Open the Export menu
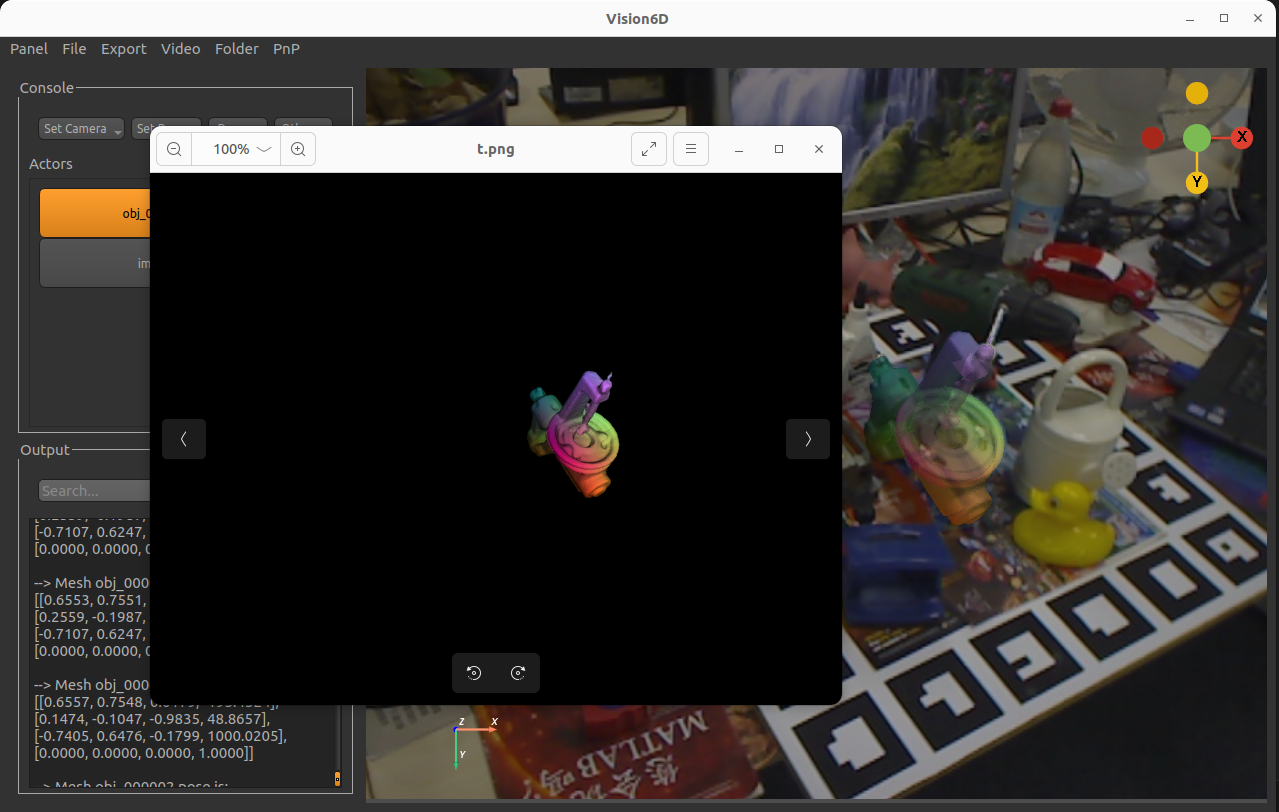The width and height of the screenshot is (1279, 812). pos(123,48)
